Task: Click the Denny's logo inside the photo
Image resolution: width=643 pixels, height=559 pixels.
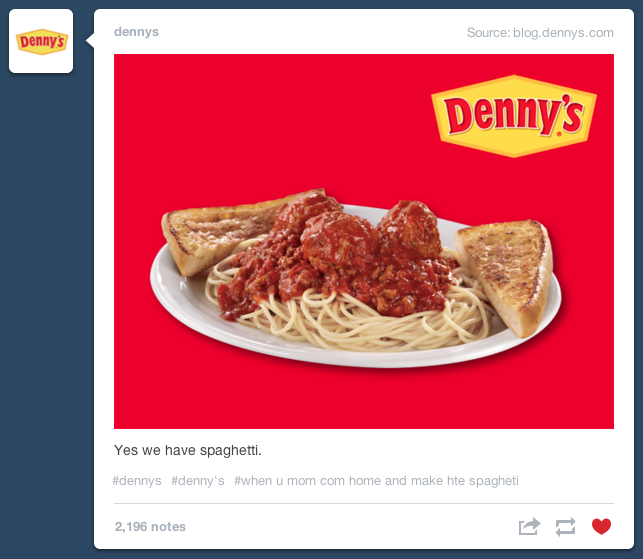Action: pos(514,116)
